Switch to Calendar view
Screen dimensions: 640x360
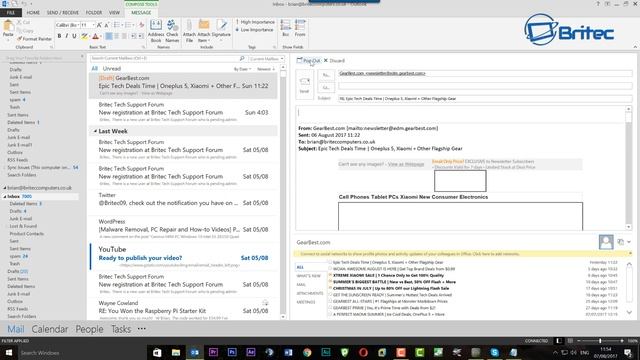coord(50,329)
